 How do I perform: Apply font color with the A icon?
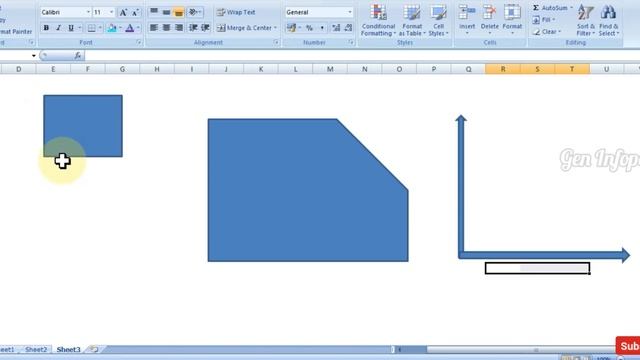(129, 28)
